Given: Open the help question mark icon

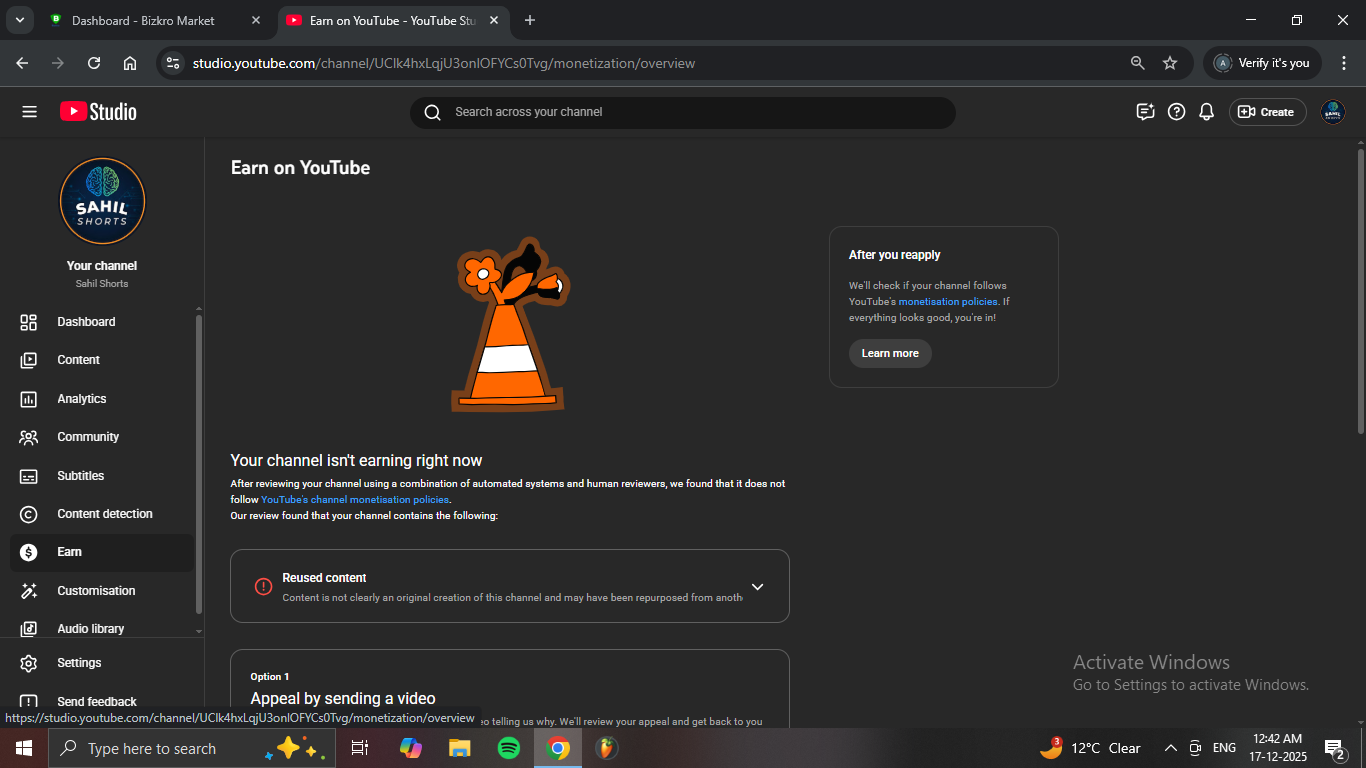Looking at the screenshot, I should point(1177,112).
